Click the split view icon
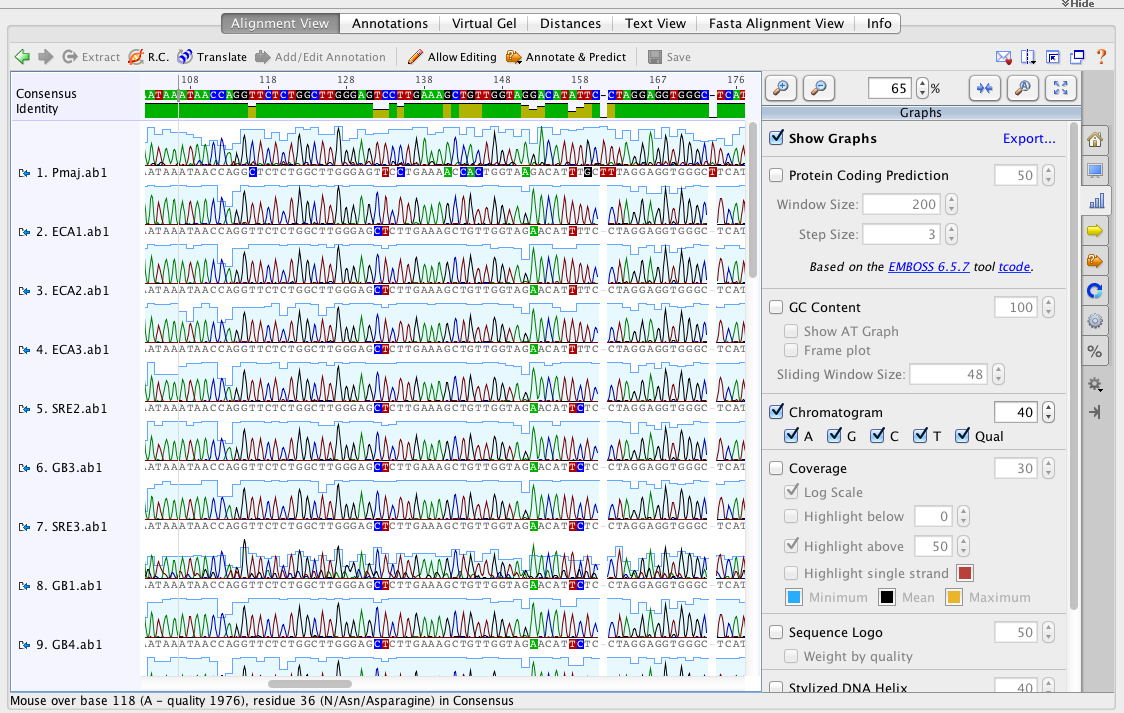 coord(1028,57)
